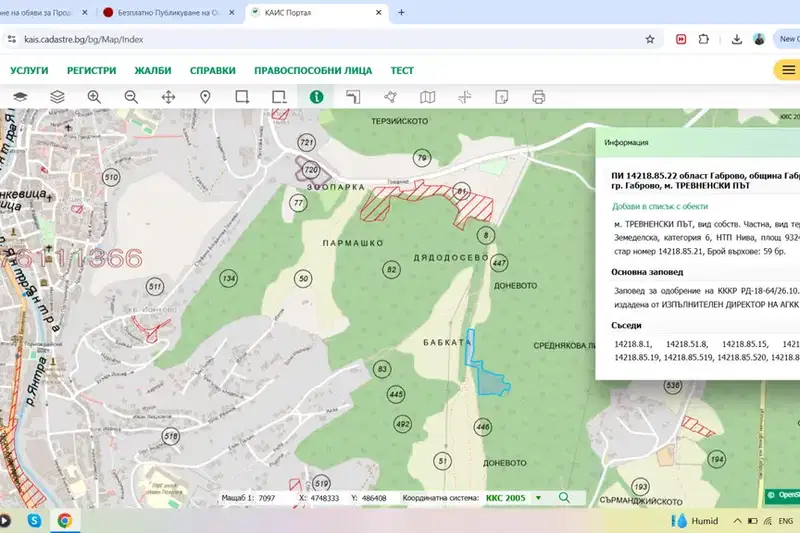
Task: Click neighbor parcel 14218.51.8
Action: pyautogui.click(x=687, y=344)
